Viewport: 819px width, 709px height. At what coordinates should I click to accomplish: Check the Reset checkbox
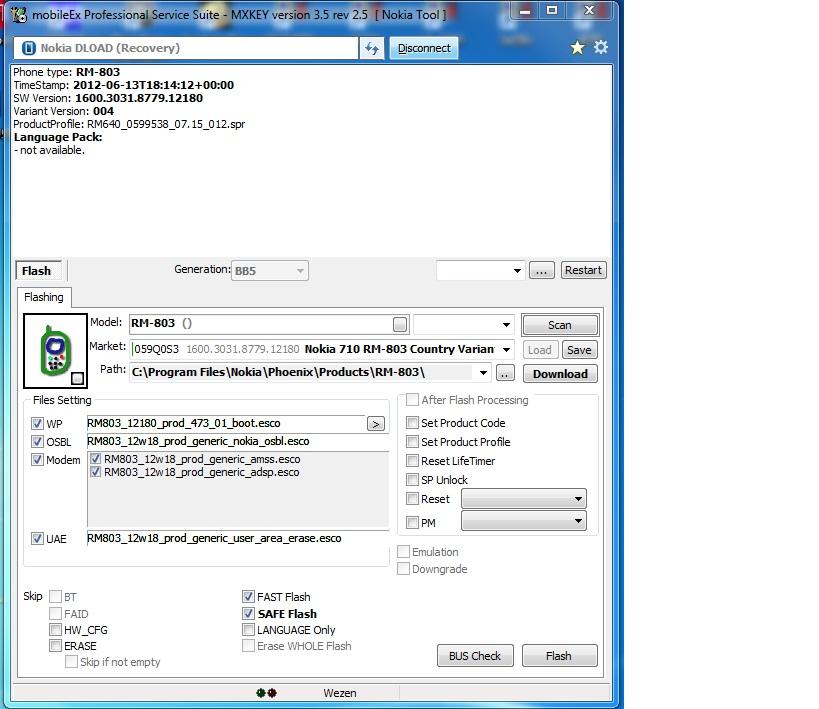tap(412, 499)
